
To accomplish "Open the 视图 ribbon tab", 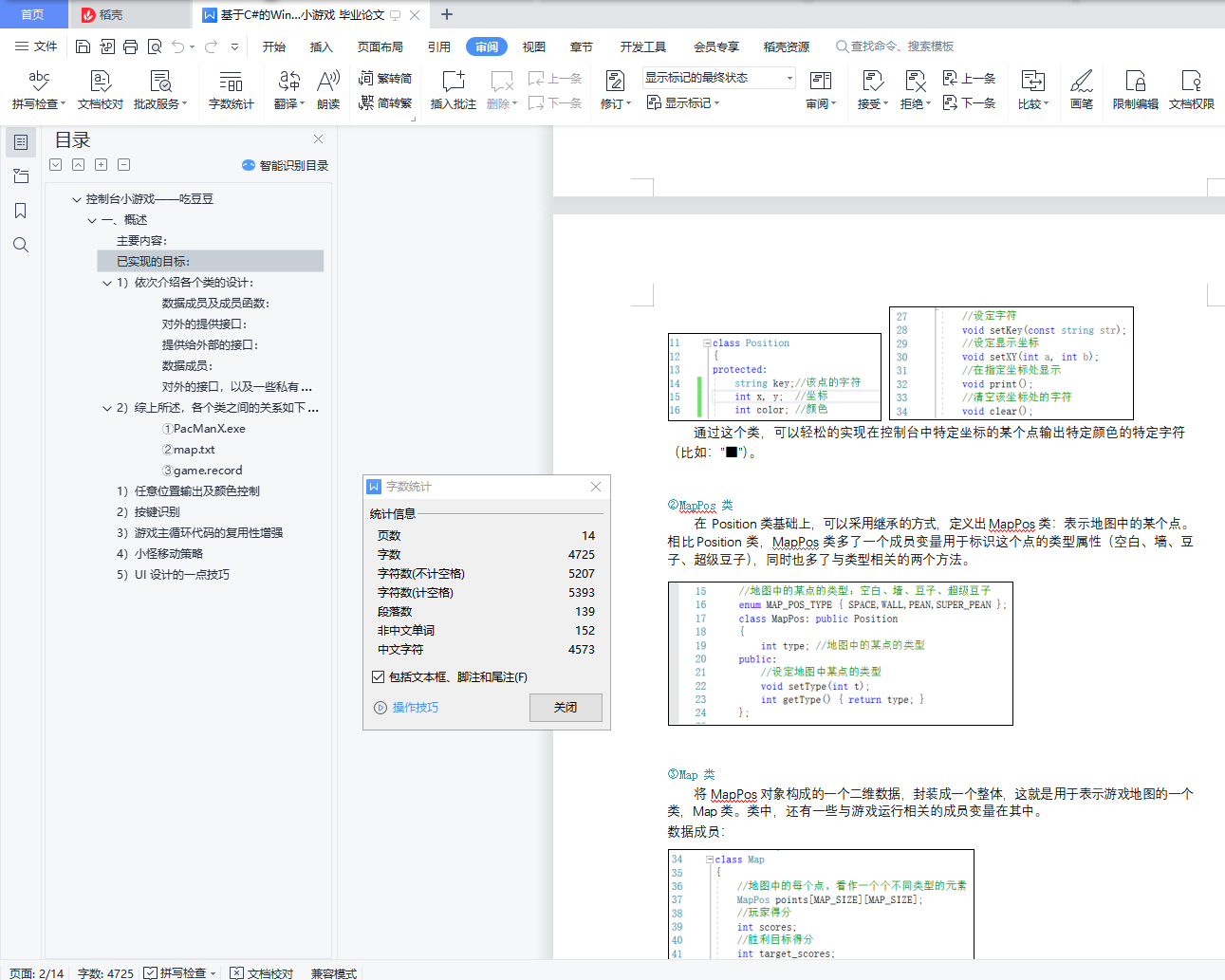I will pyautogui.click(x=534, y=46).
